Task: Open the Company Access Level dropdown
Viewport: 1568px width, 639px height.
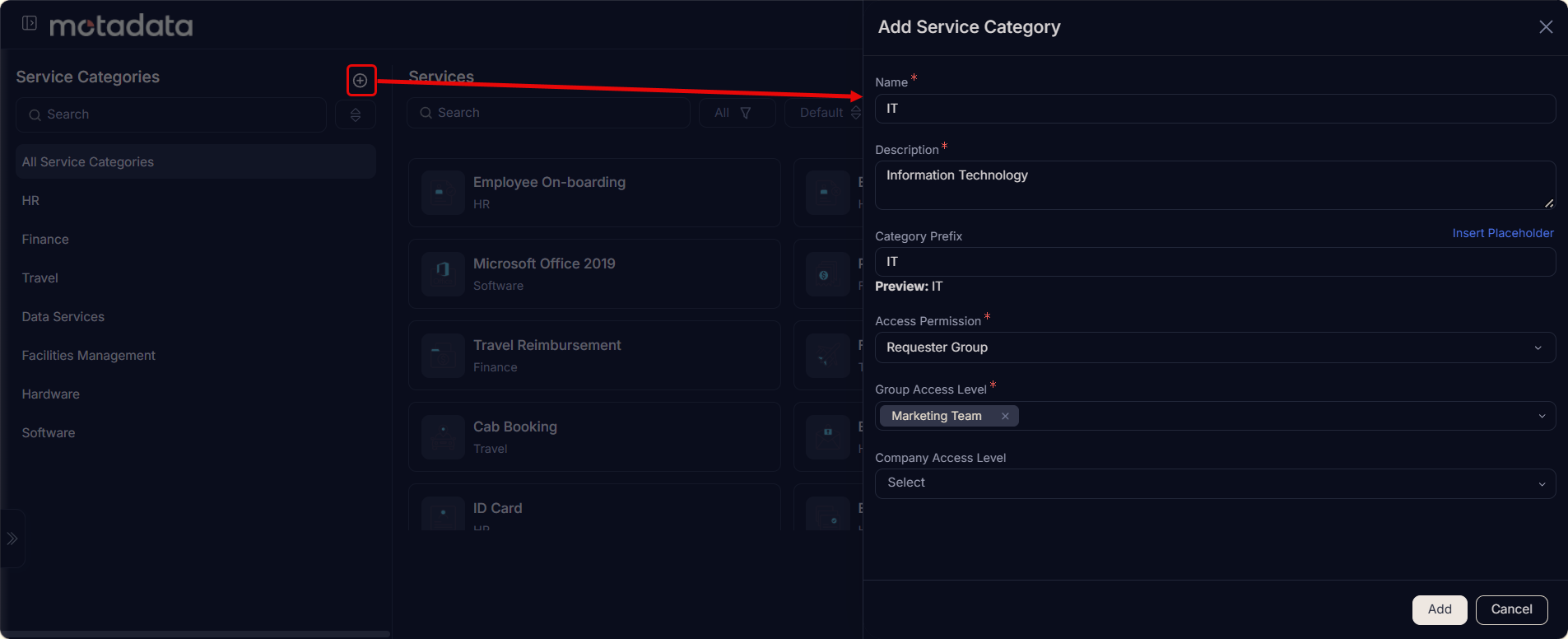Action: [1215, 483]
